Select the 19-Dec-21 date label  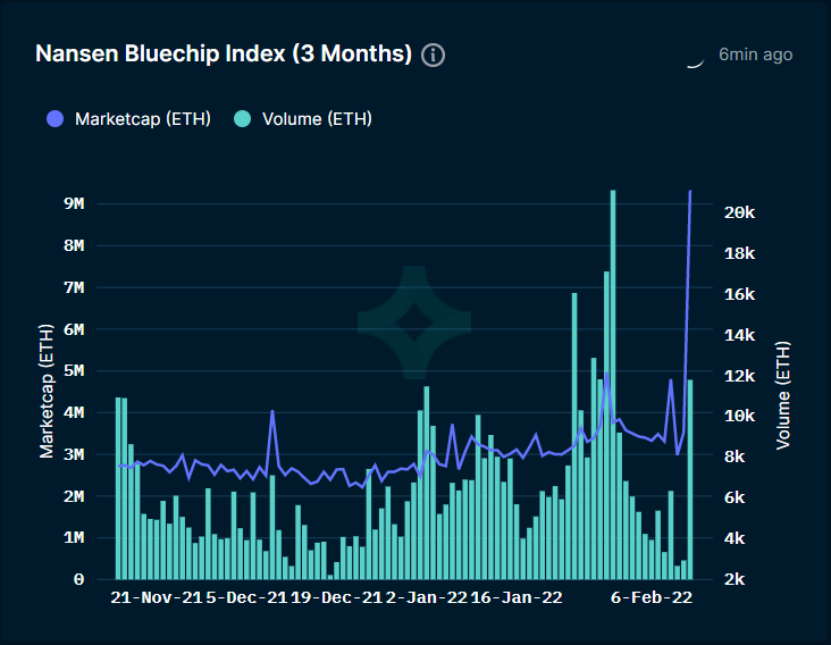click(337, 598)
